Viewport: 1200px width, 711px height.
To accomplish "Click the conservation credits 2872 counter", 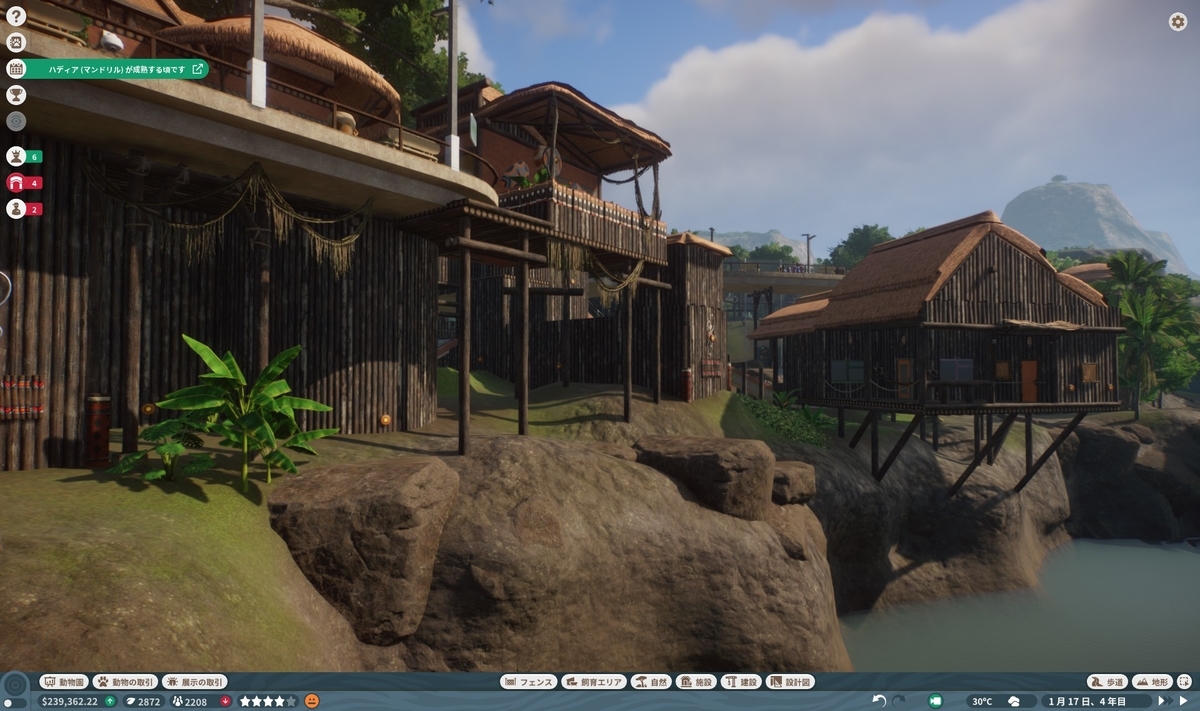I will (x=142, y=701).
